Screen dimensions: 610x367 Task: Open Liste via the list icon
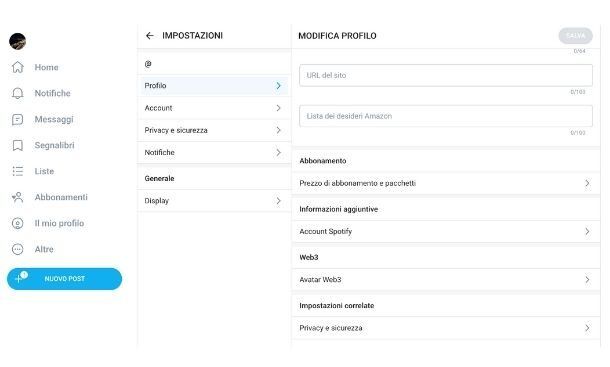[x=18, y=171]
